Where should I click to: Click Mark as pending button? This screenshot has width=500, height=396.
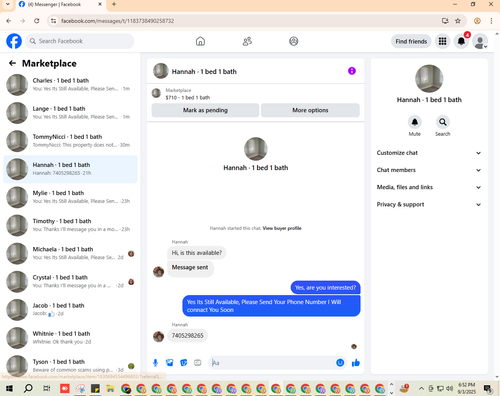pyautogui.click(x=205, y=110)
